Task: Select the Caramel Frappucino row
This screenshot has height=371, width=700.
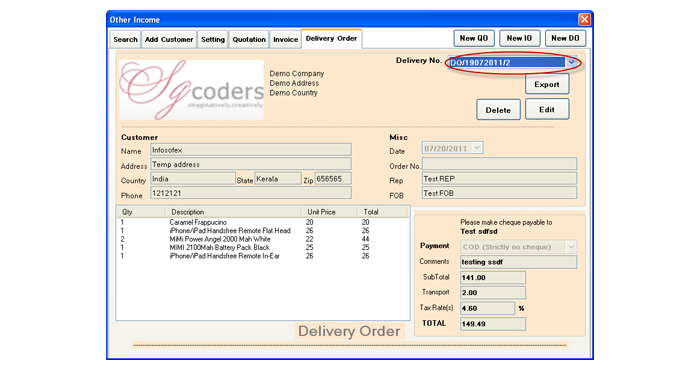Action: (x=262, y=222)
